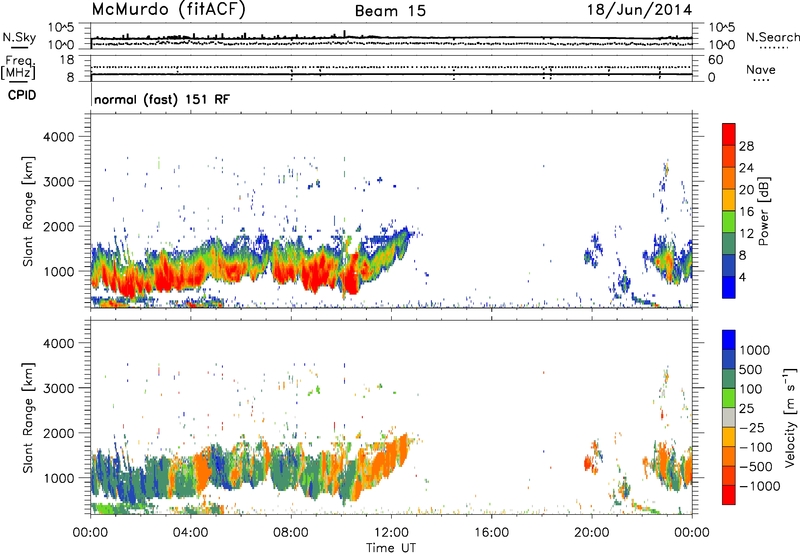Click the Time UT axis title
Image resolution: width=800 pixels, height=554 pixels.
click(391, 547)
